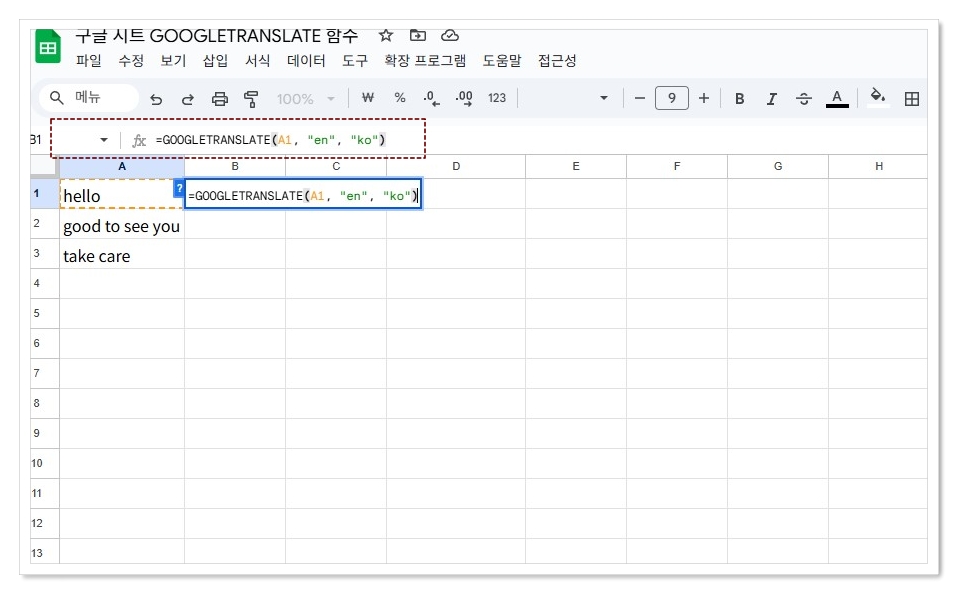The height and width of the screenshot is (594, 958).
Task: Click the select-all corner box
Action: [45, 166]
